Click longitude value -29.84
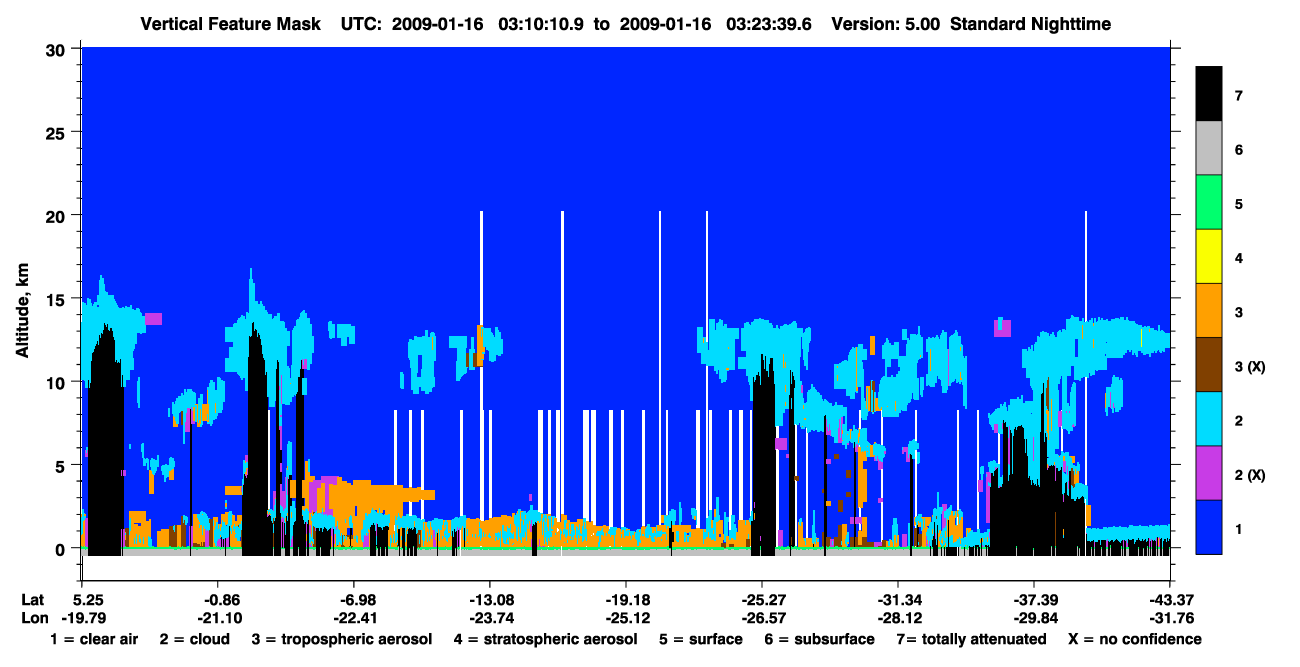The image size is (1300, 667). pyautogui.click(x=1034, y=617)
